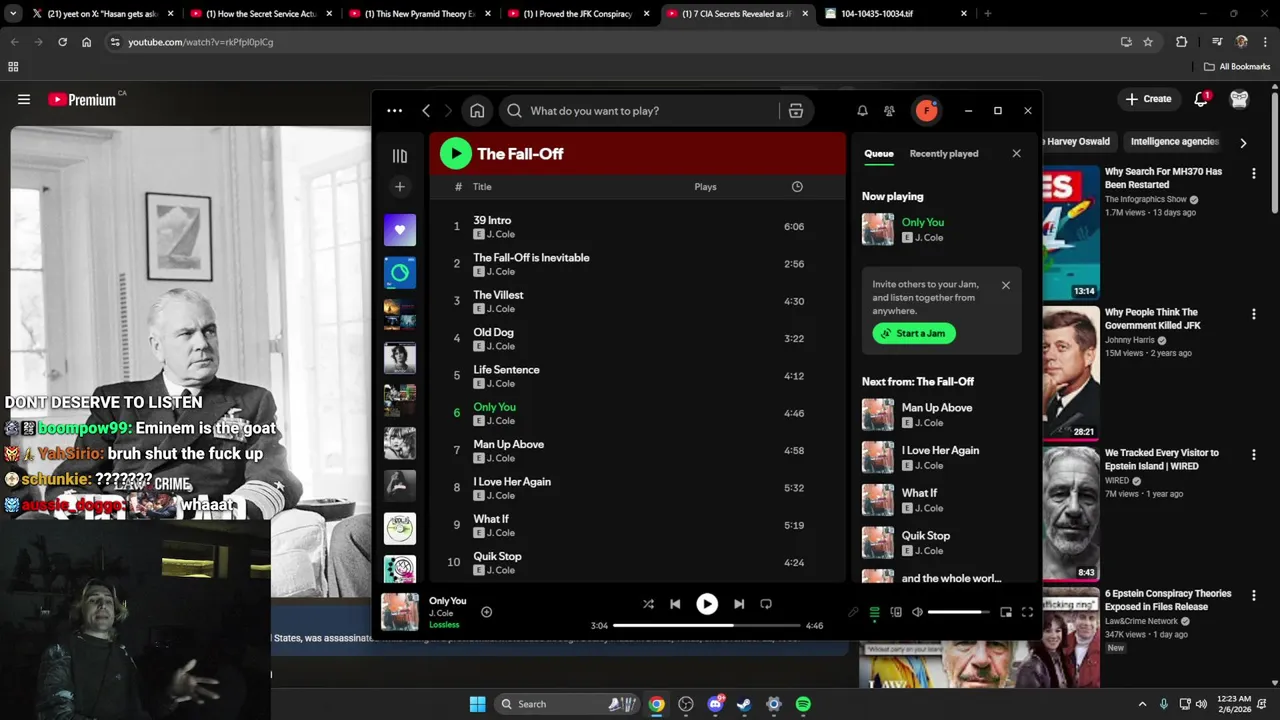Open options for Epstein Island WIRED video
1280x720 pixels.
[1253, 455]
